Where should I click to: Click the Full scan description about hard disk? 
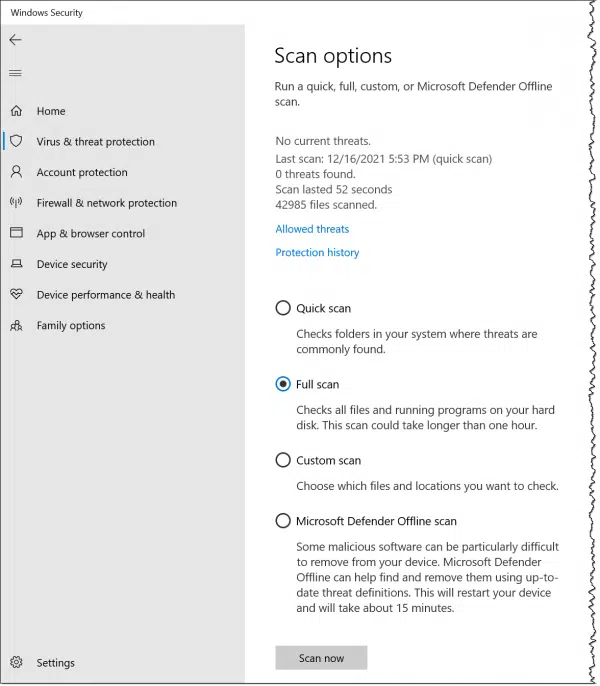pyautogui.click(x=425, y=417)
